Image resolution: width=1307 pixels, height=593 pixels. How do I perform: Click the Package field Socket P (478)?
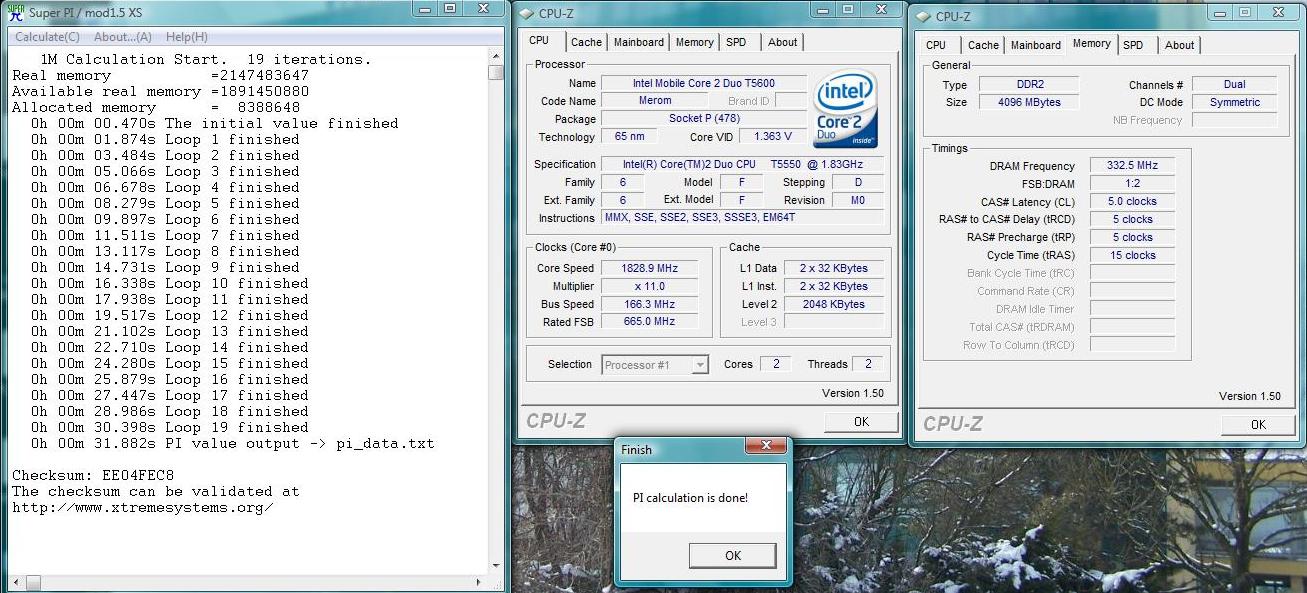[x=704, y=119]
